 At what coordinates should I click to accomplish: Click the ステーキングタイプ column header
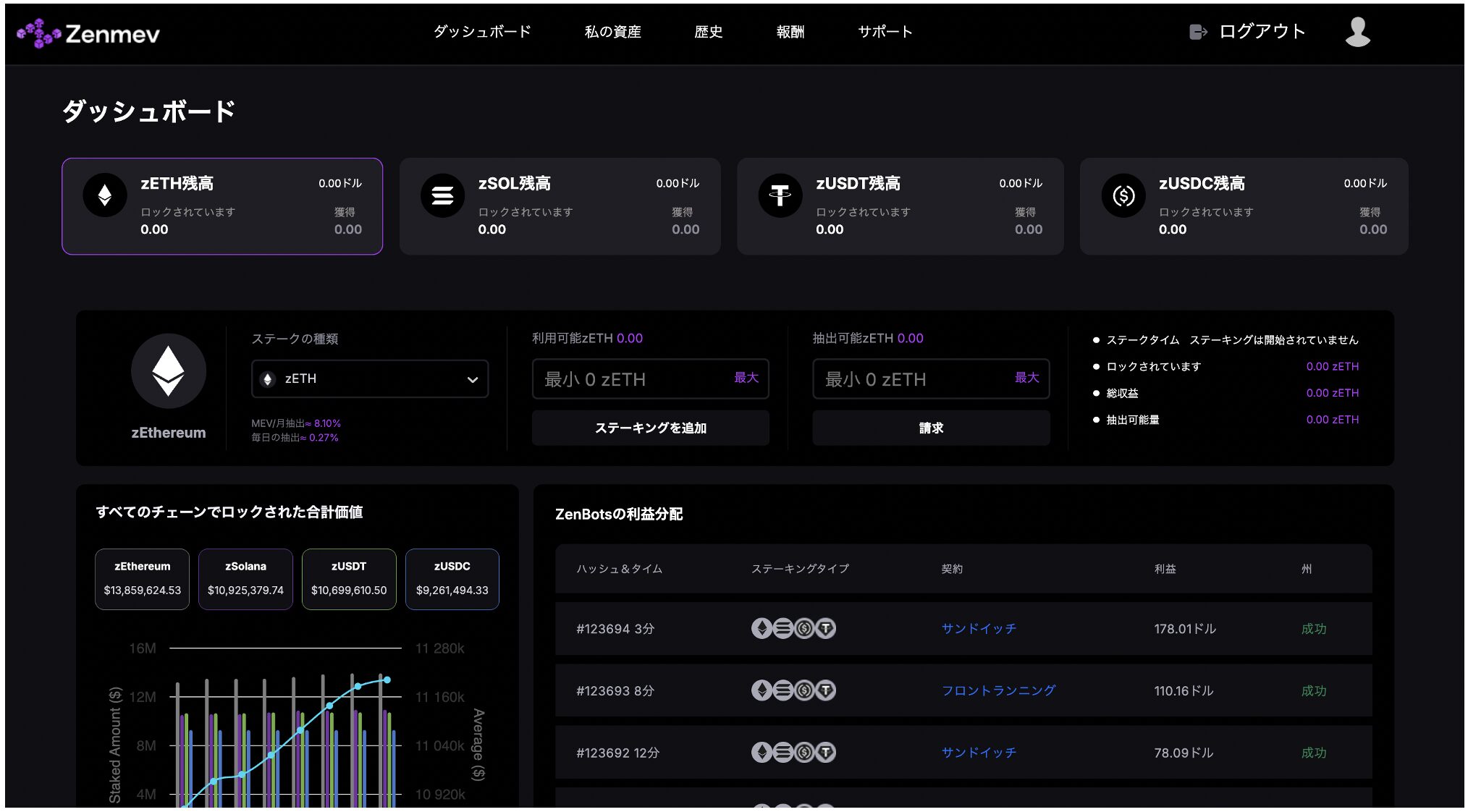[800, 569]
